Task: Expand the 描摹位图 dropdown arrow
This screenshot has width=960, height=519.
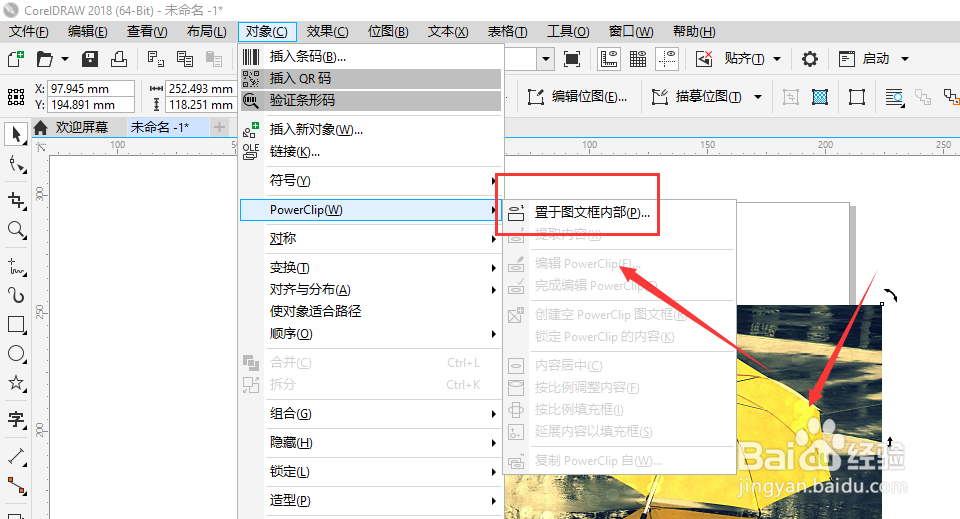Action: [x=758, y=97]
